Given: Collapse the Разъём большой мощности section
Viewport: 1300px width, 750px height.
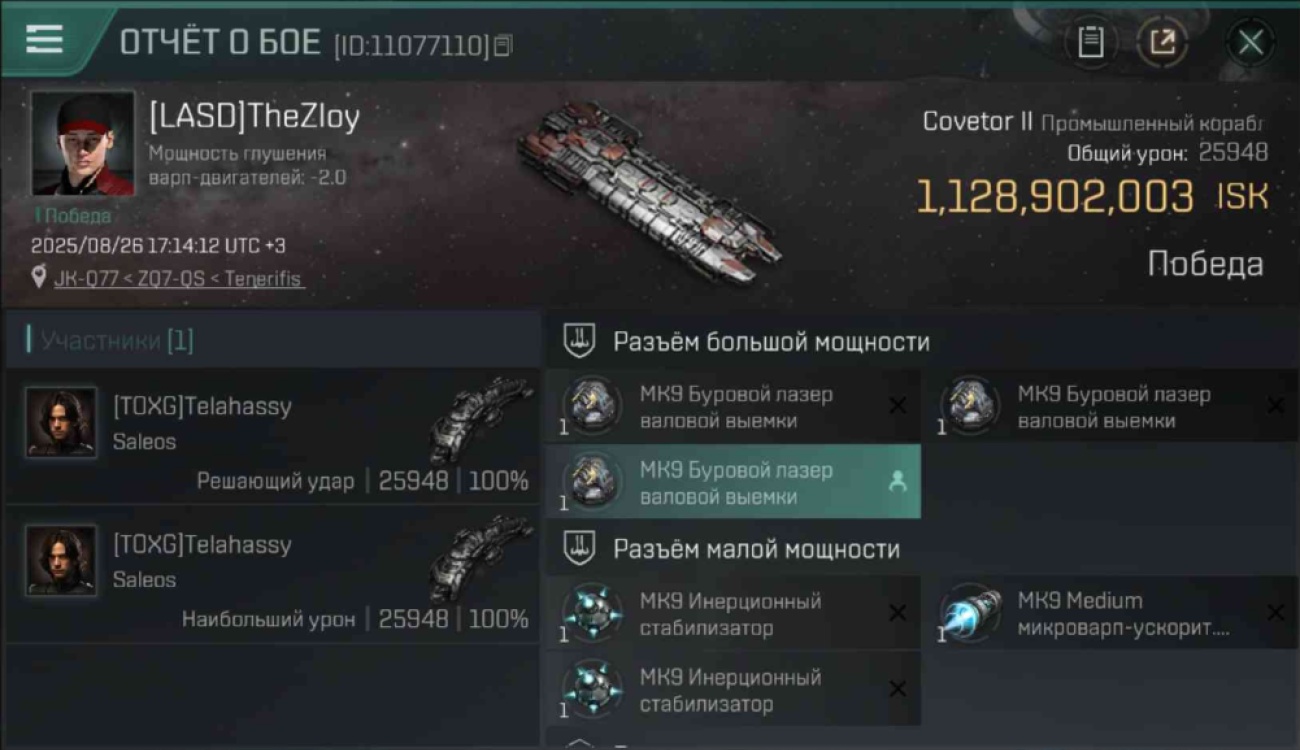Looking at the screenshot, I should click(x=580, y=341).
